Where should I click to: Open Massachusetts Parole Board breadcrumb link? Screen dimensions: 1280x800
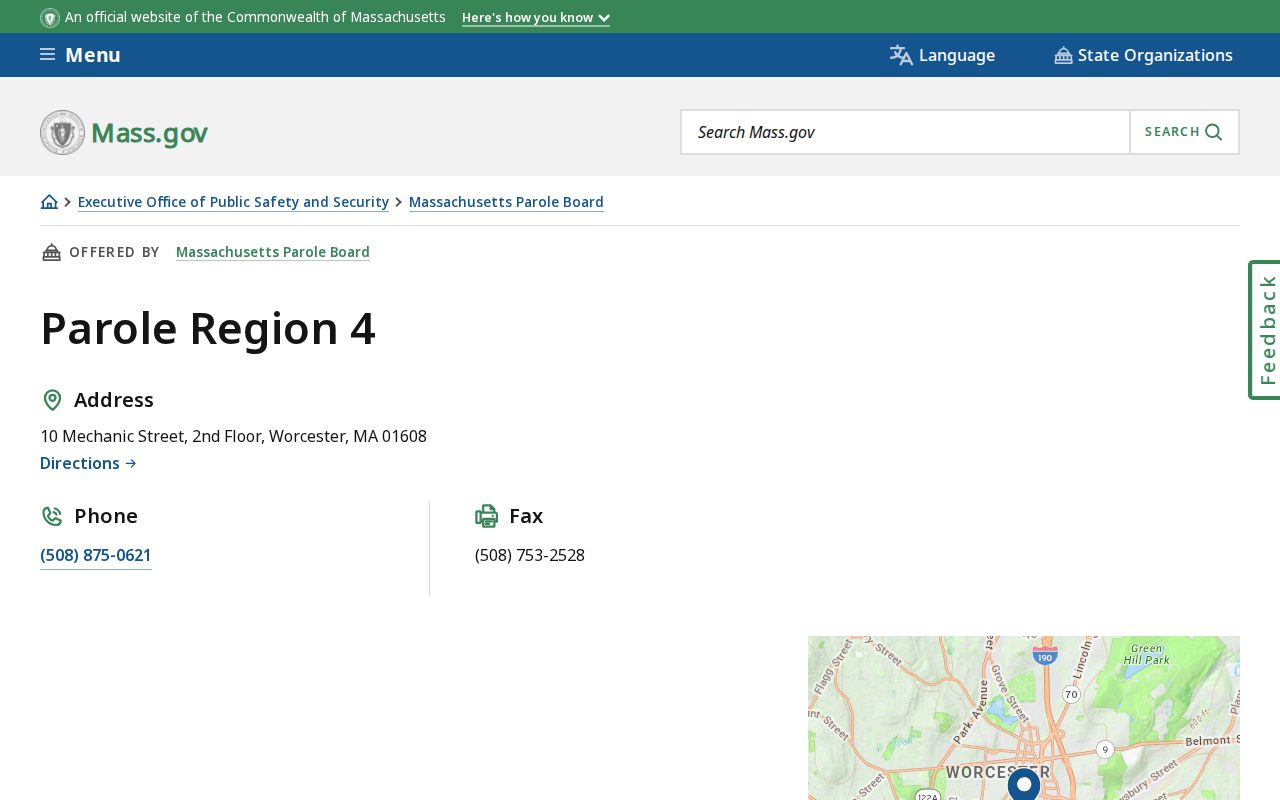[x=506, y=202]
